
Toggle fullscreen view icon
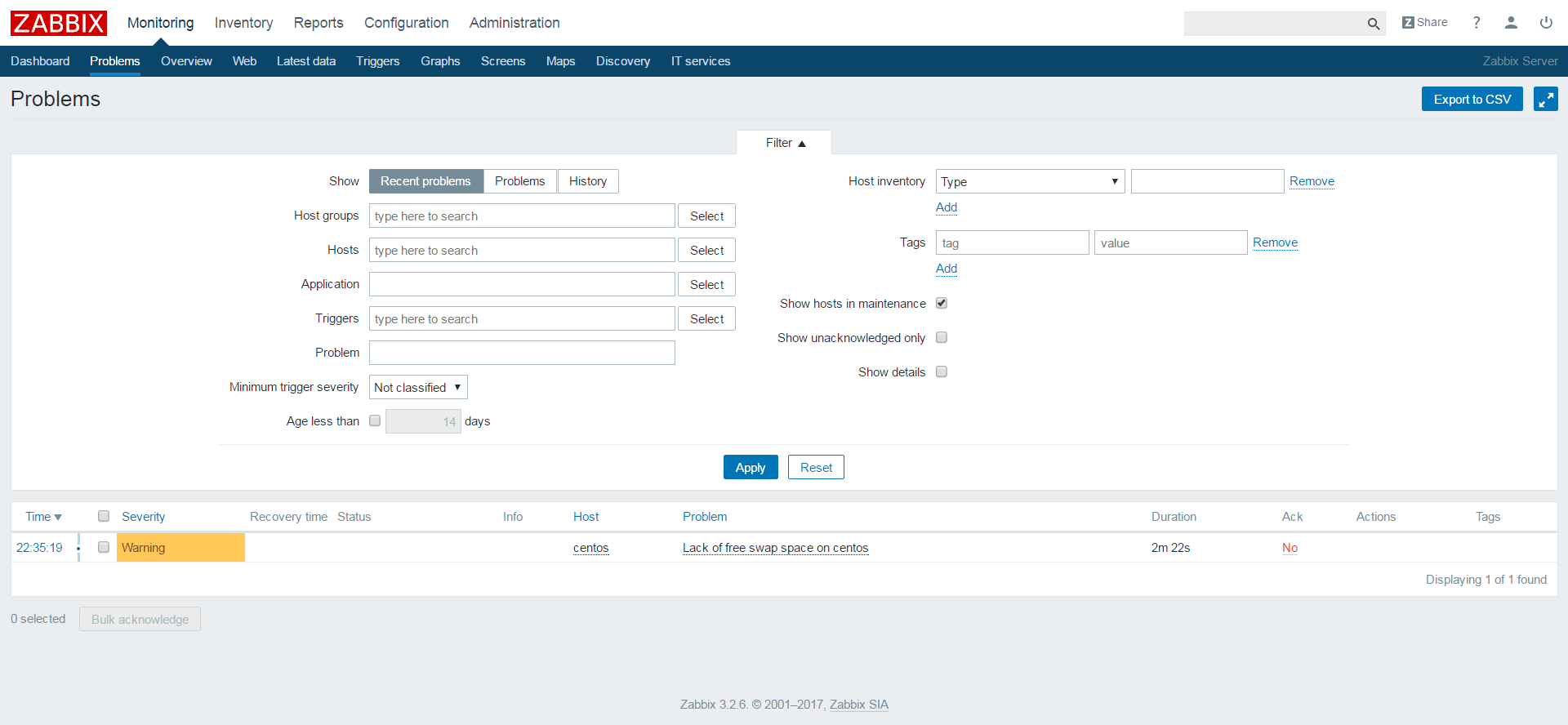tap(1546, 99)
